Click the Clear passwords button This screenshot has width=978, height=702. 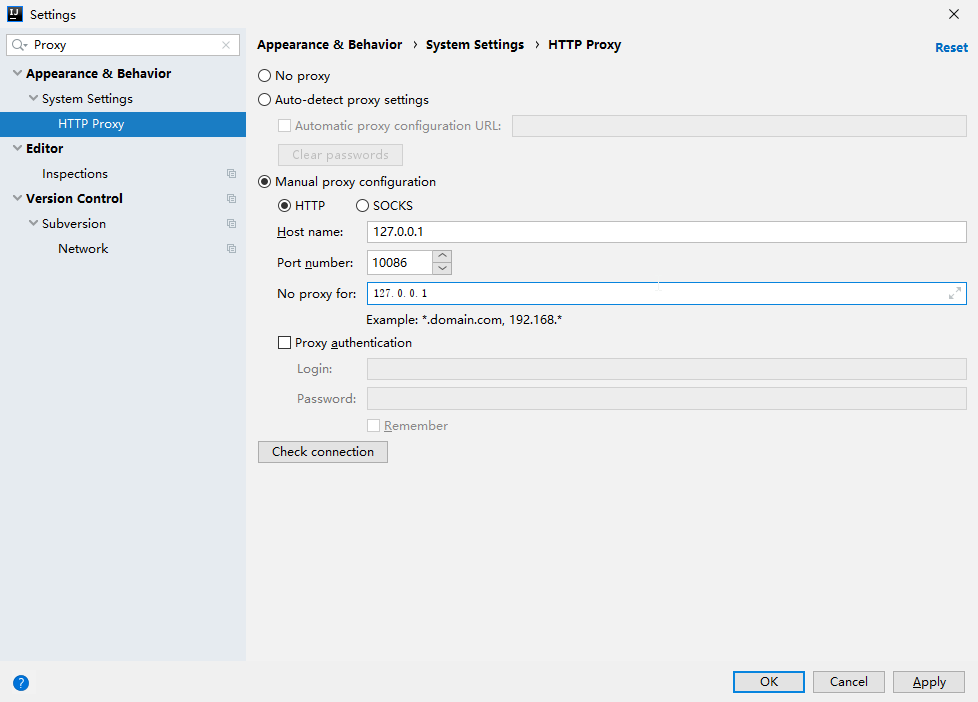click(x=340, y=155)
